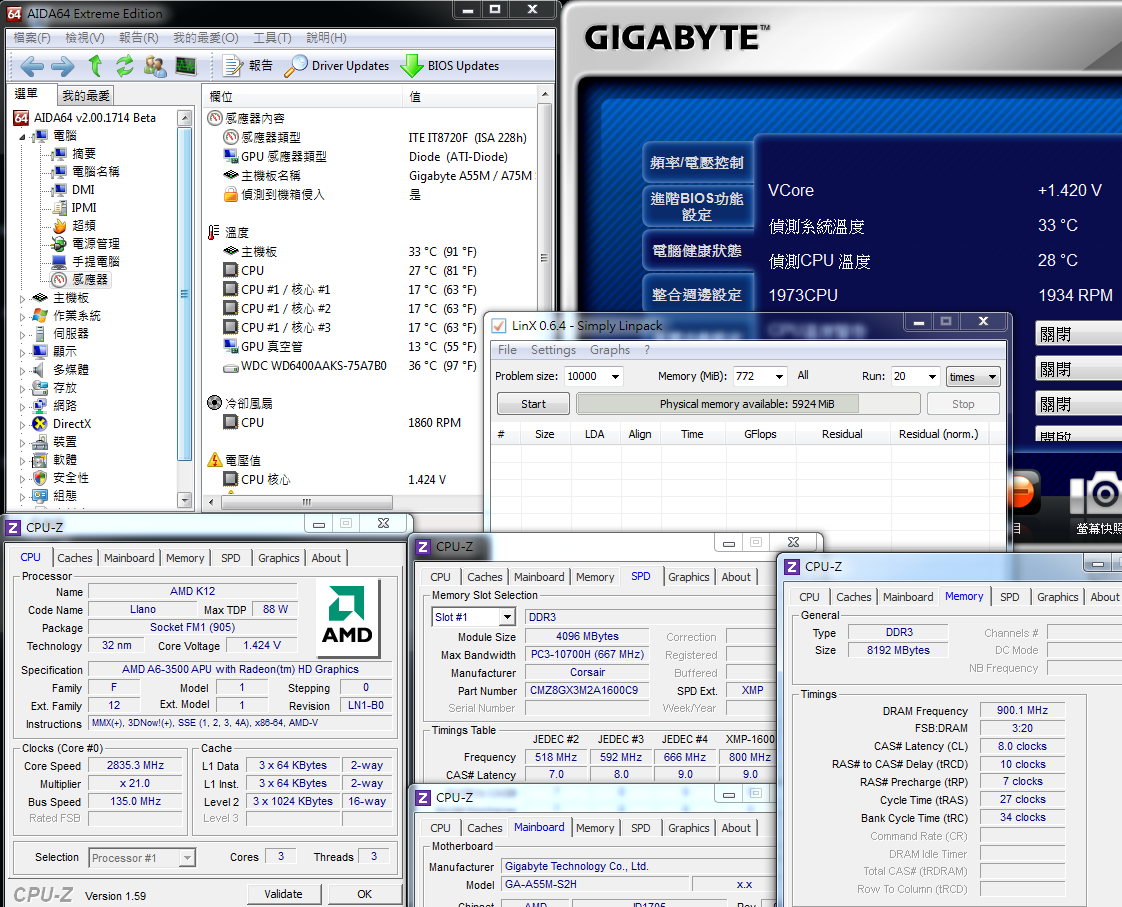The height and width of the screenshot is (907, 1122).
Task: Click the first 關閉 option in Gigabyte panel
Action: point(1078,335)
